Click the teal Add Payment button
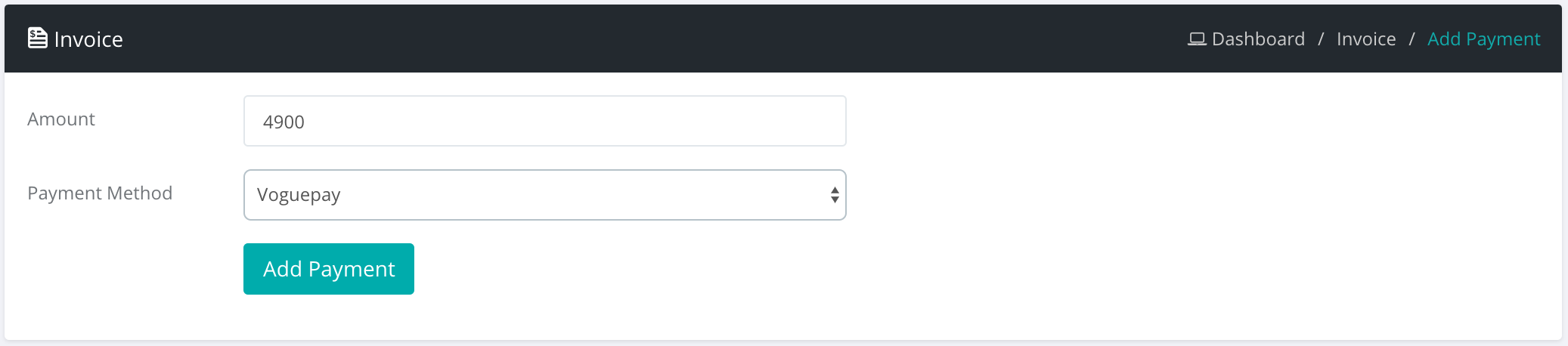The image size is (1568, 346). [x=329, y=269]
